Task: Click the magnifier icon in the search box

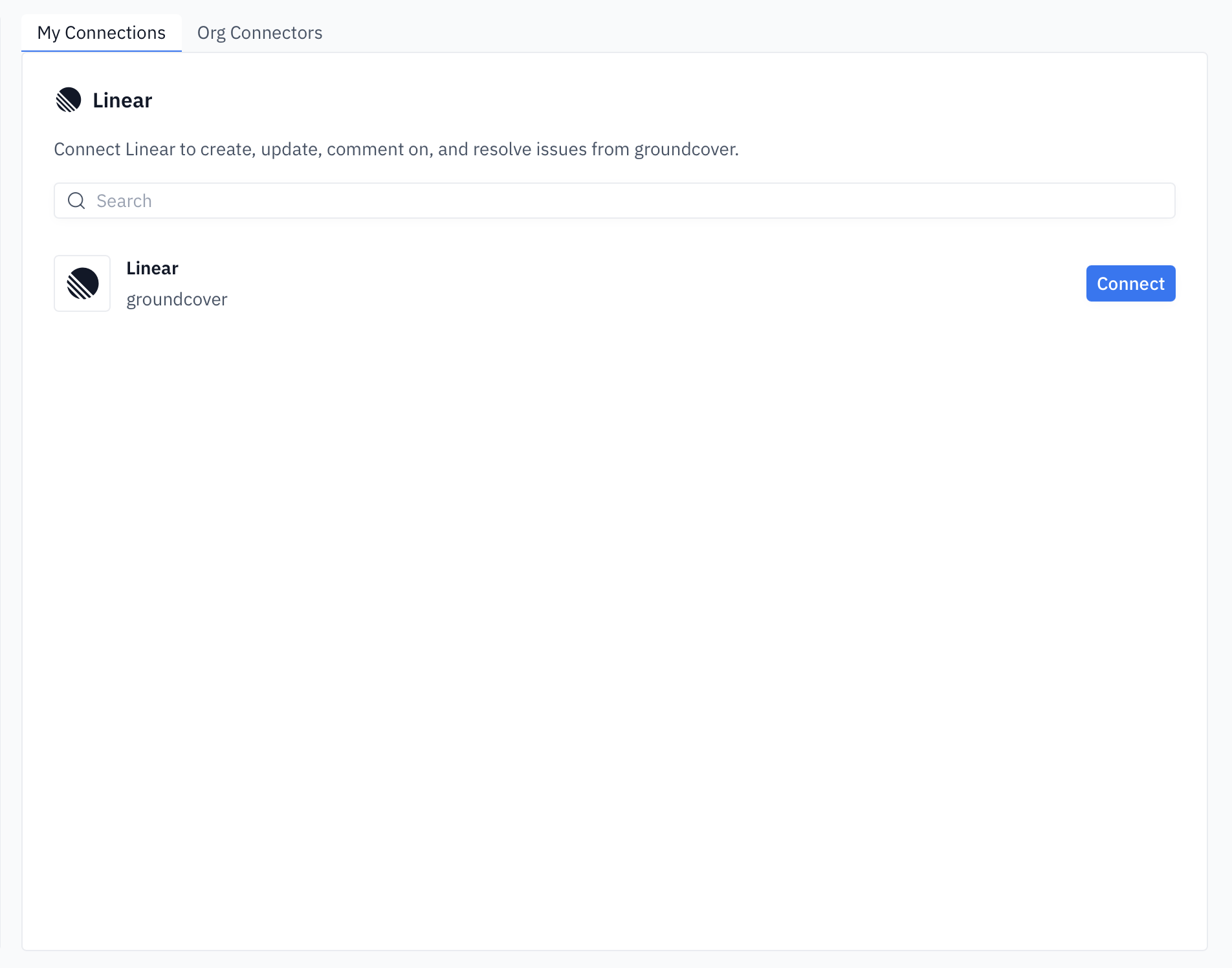Action: tap(76, 201)
